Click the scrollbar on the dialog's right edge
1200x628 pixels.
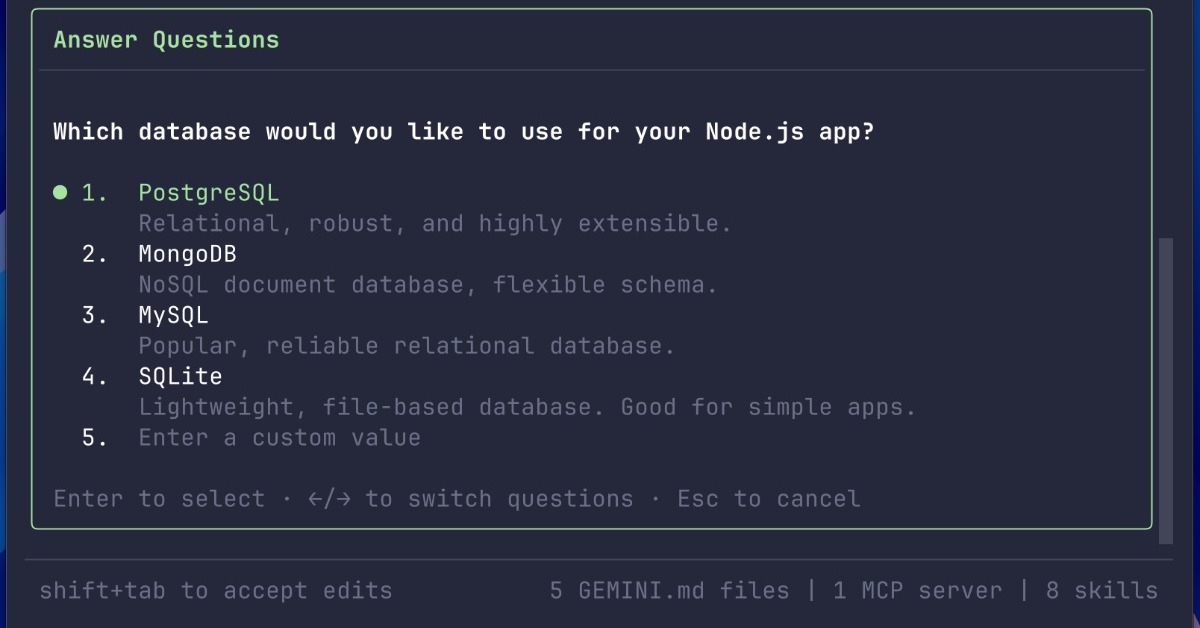1165,390
